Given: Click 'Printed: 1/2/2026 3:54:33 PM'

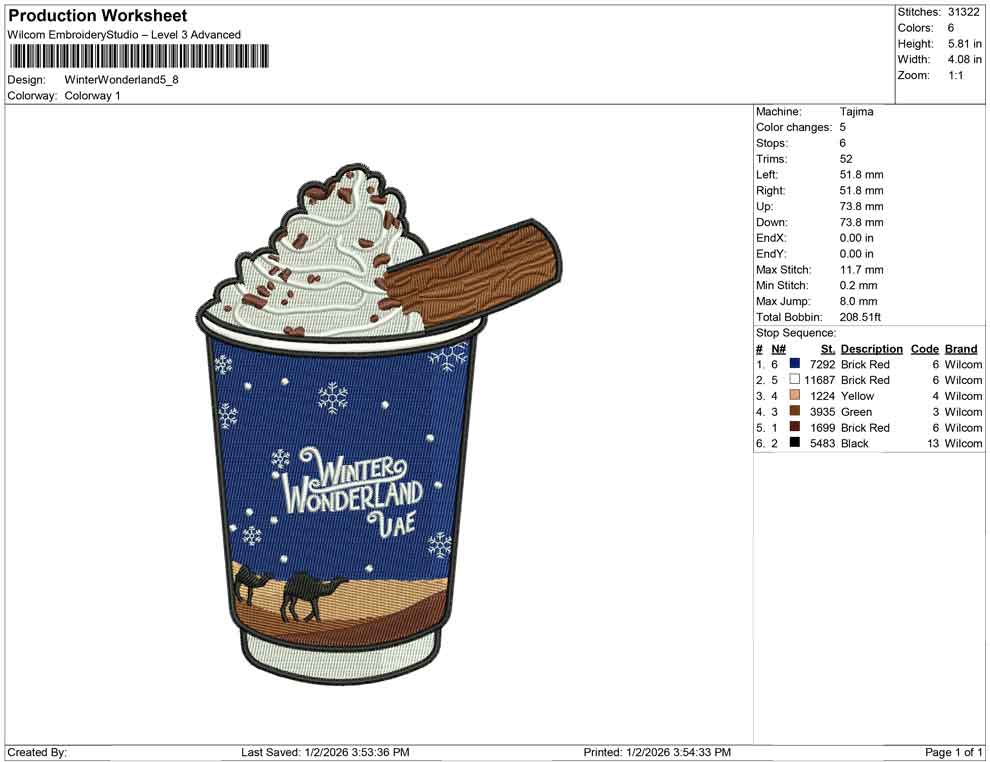Looking at the screenshot, I should [x=657, y=752].
